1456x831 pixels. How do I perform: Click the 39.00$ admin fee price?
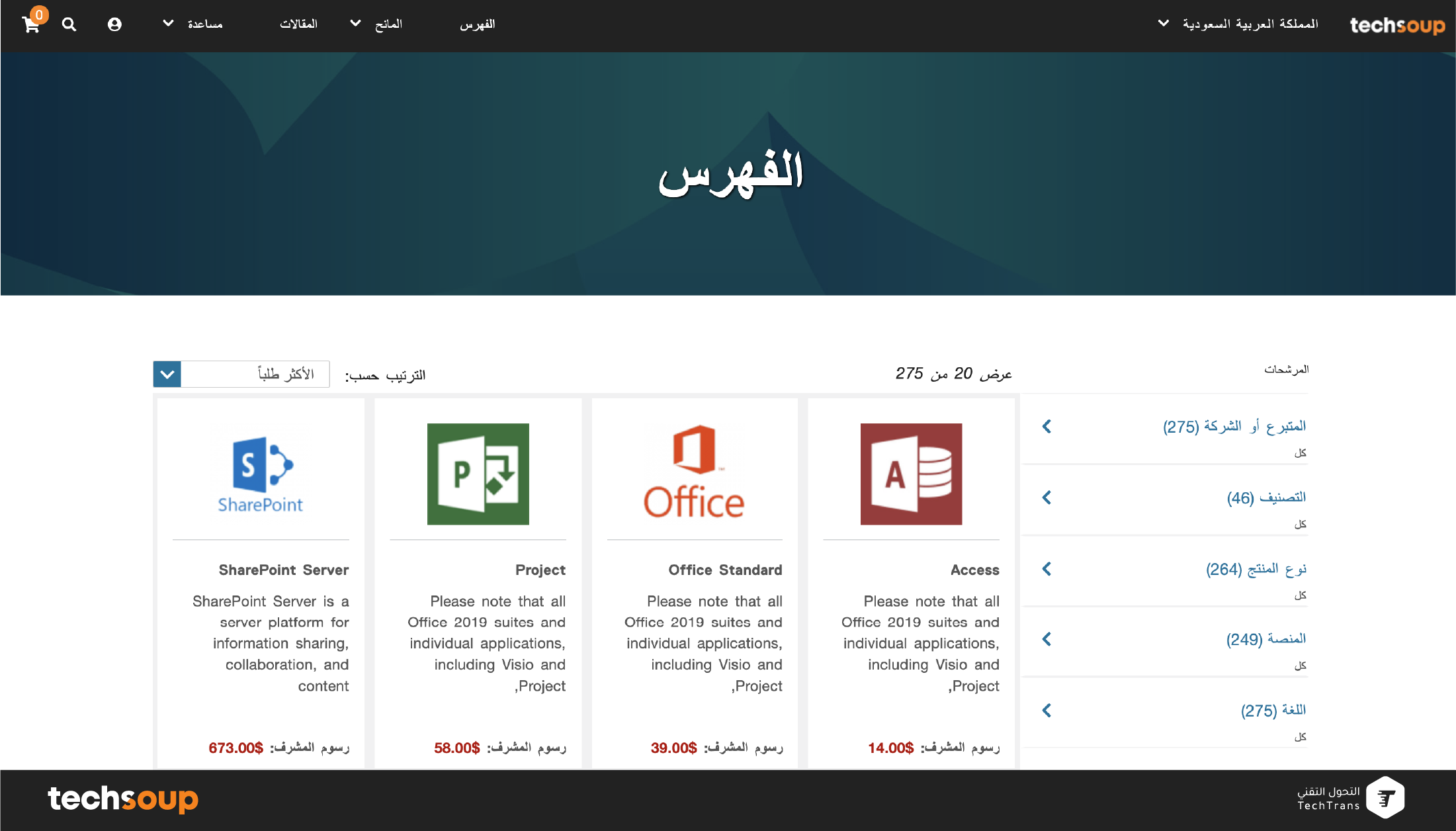(674, 748)
